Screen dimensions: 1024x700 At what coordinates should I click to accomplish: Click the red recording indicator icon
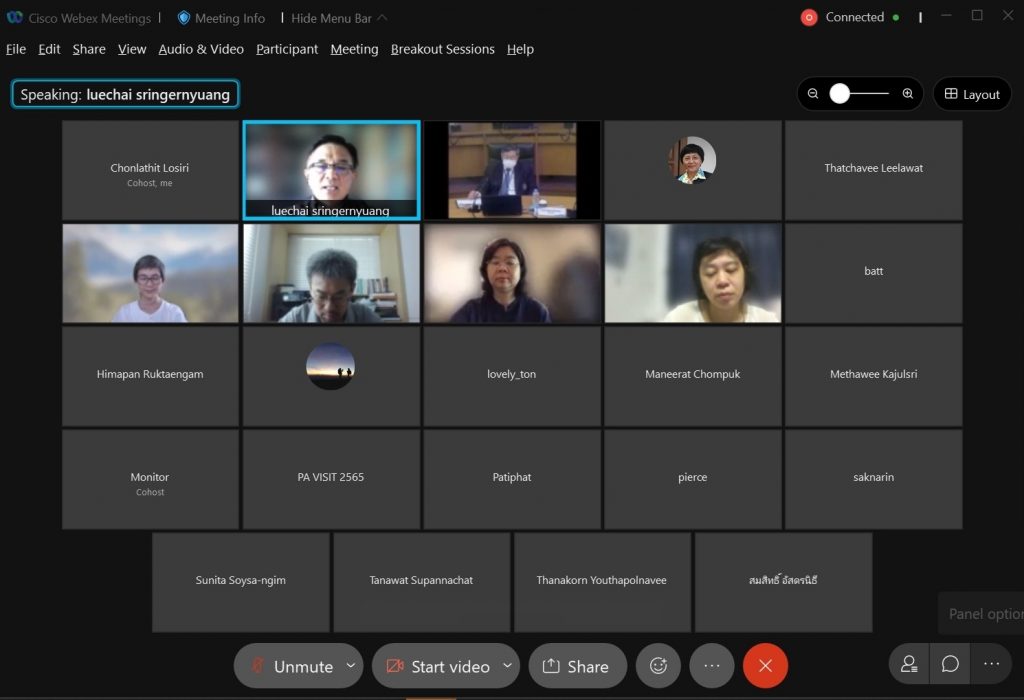coord(809,17)
